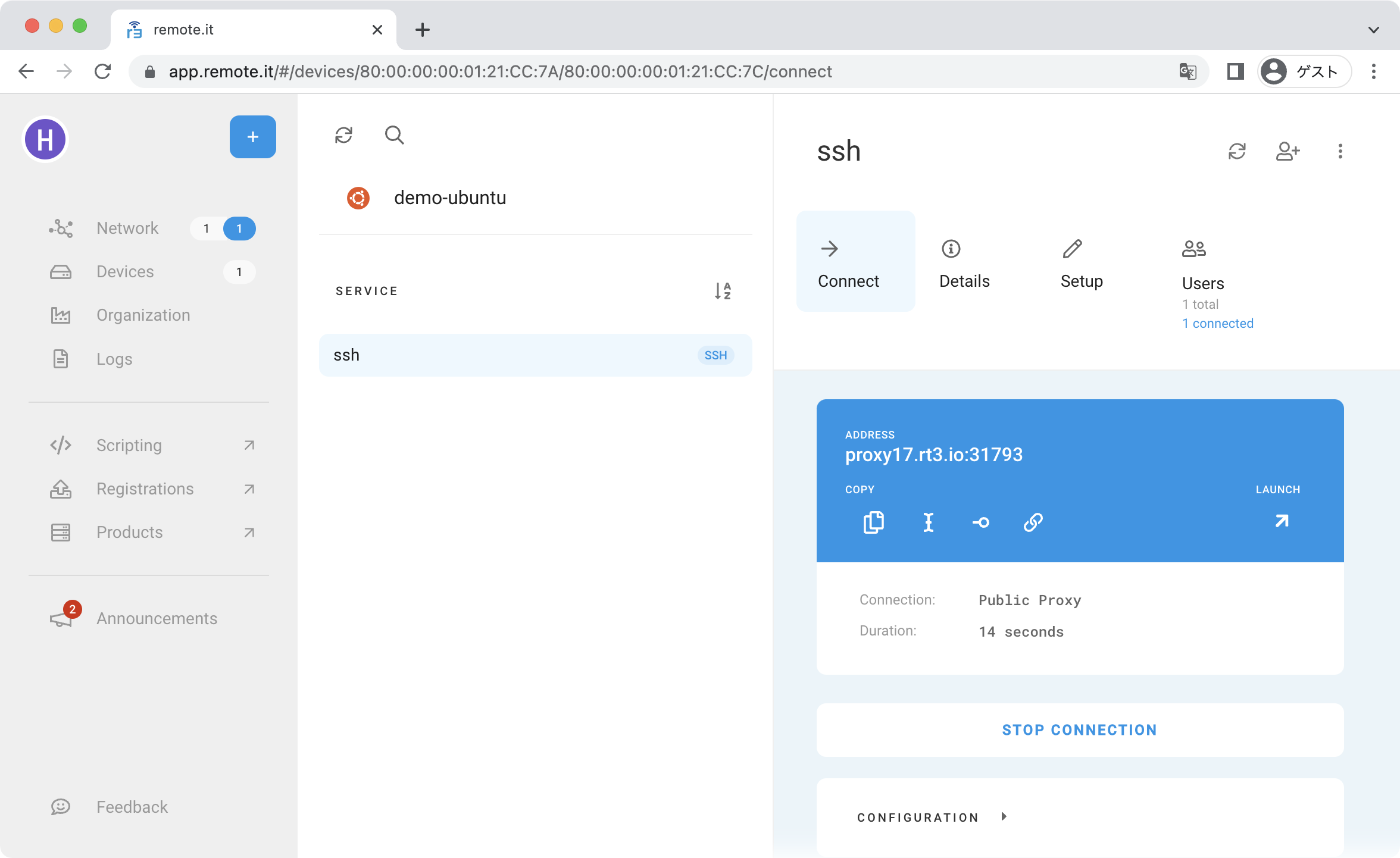Click the blue plus add device button
This screenshot has height=858, width=1400.
[x=253, y=137]
